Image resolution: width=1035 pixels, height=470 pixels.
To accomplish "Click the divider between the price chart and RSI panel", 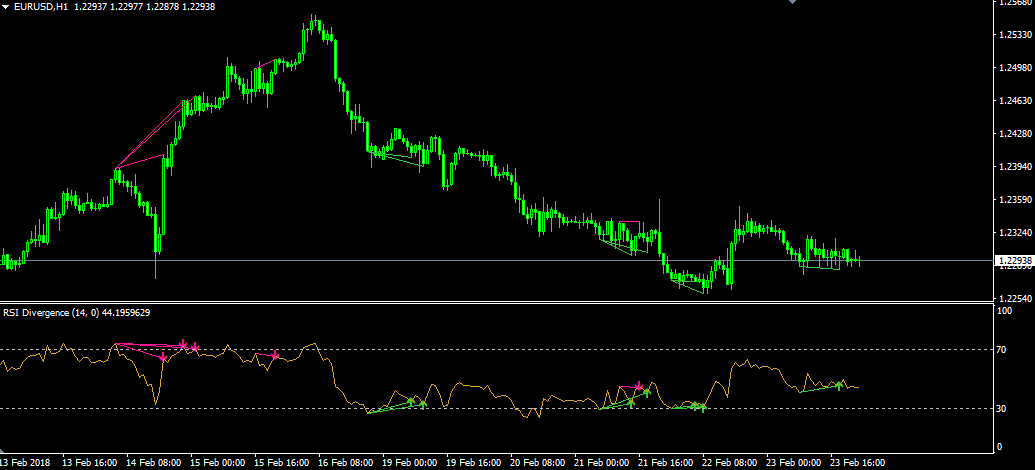I will tap(500, 302).
